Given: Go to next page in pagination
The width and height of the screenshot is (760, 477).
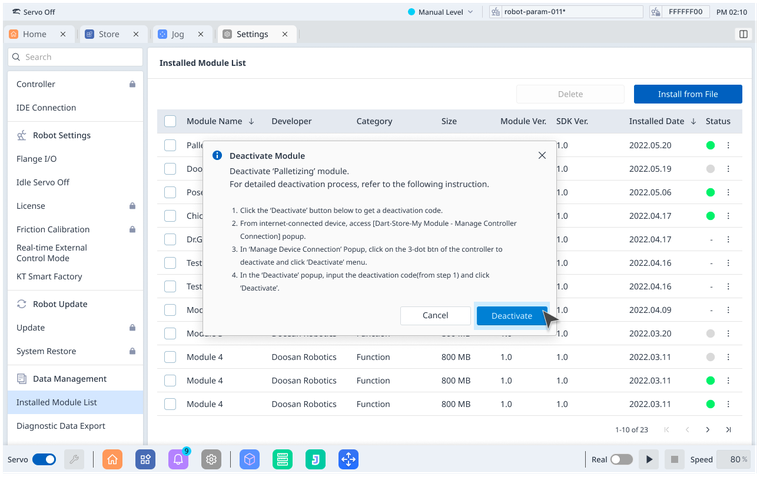Looking at the screenshot, I should pyautogui.click(x=707, y=429).
